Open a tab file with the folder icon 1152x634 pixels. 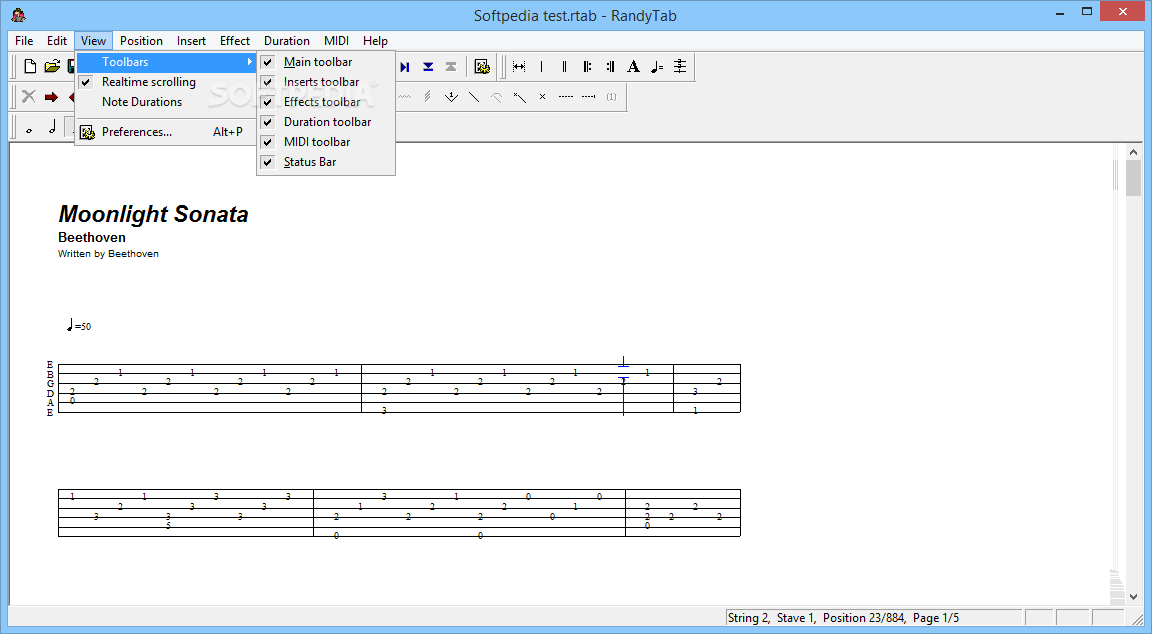(x=52, y=67)
